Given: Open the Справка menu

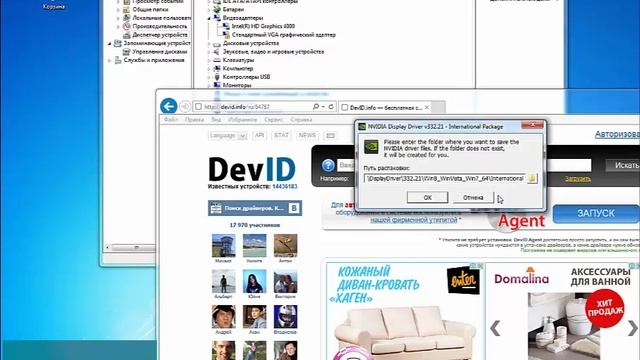Looking at the screenshot, I should tap(301, 120).
